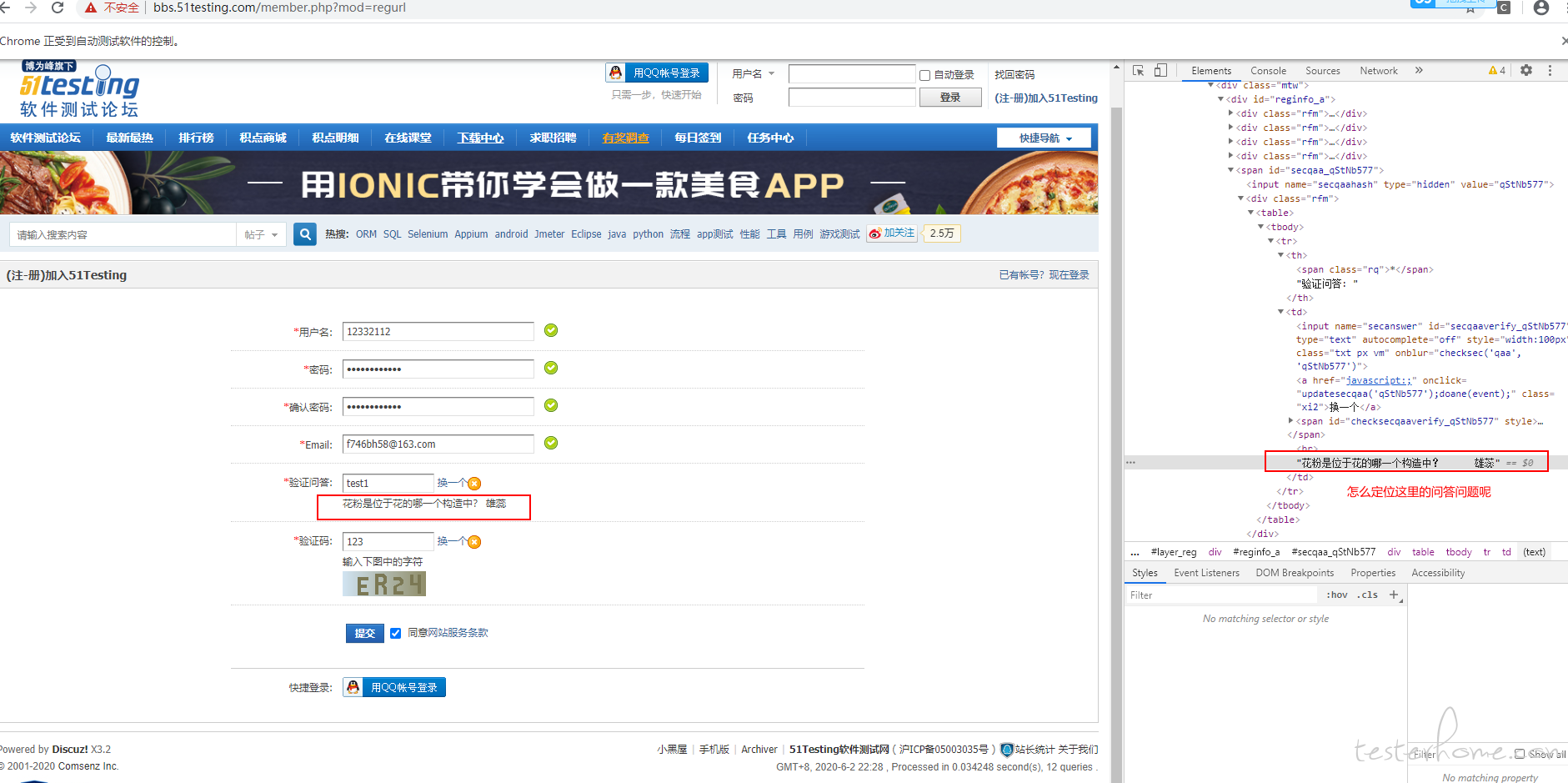
Task: Click the 站长统计 shield icon in footer
Action: click(1006, 750)
